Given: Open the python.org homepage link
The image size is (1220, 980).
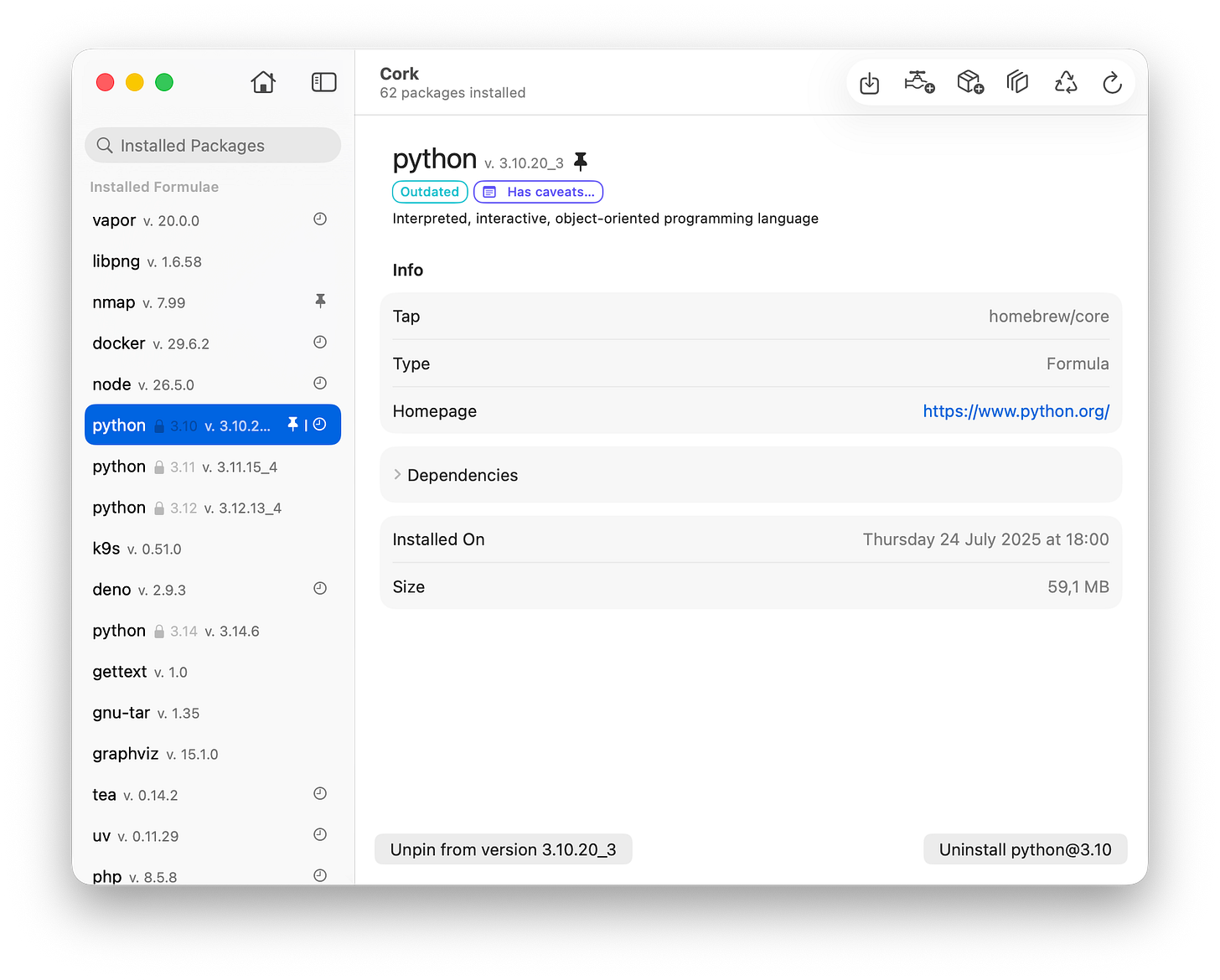Looking at the screenshot, I should tap(1016, 411).
